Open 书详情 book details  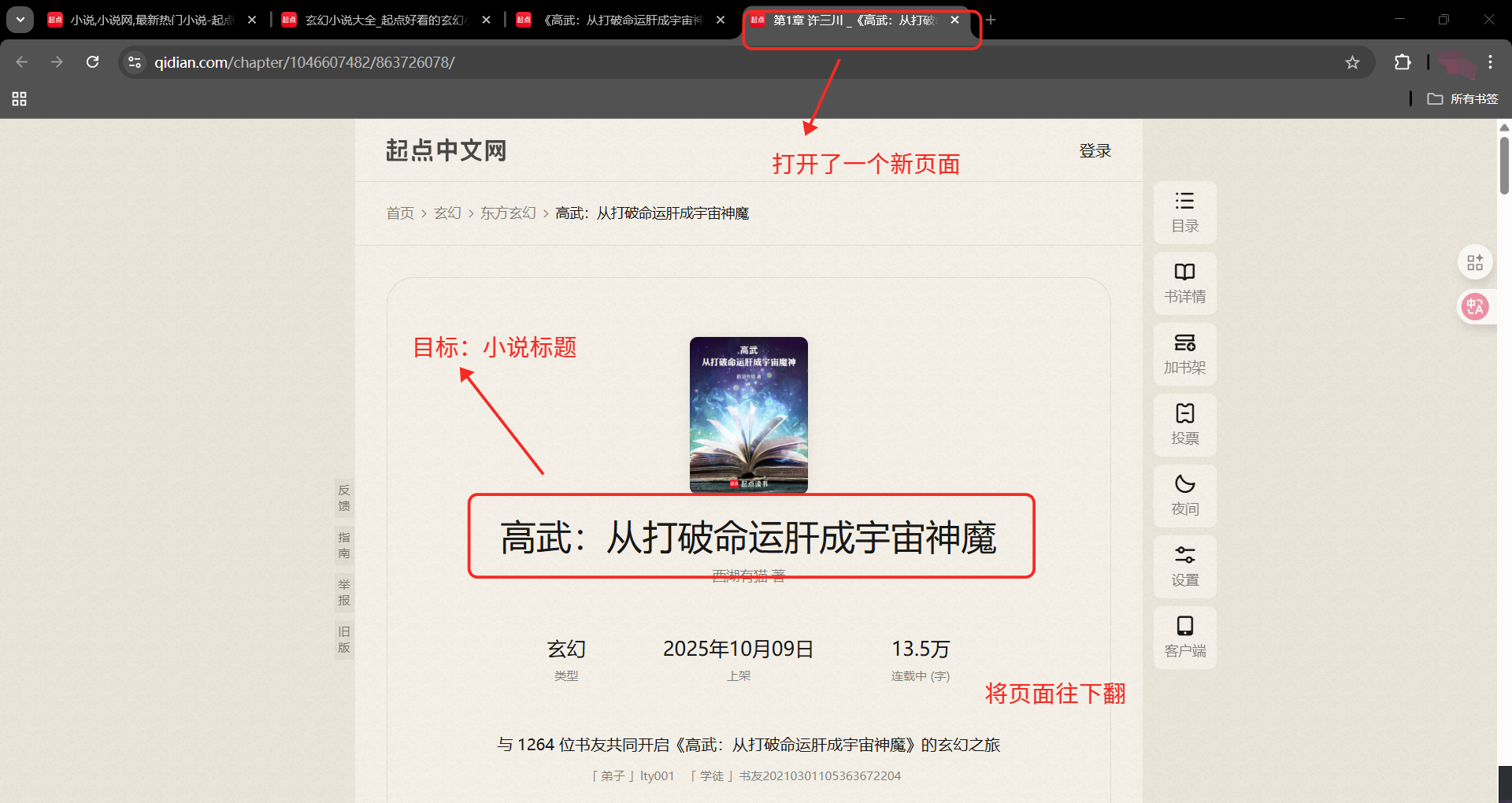[x=1184, y=283]
